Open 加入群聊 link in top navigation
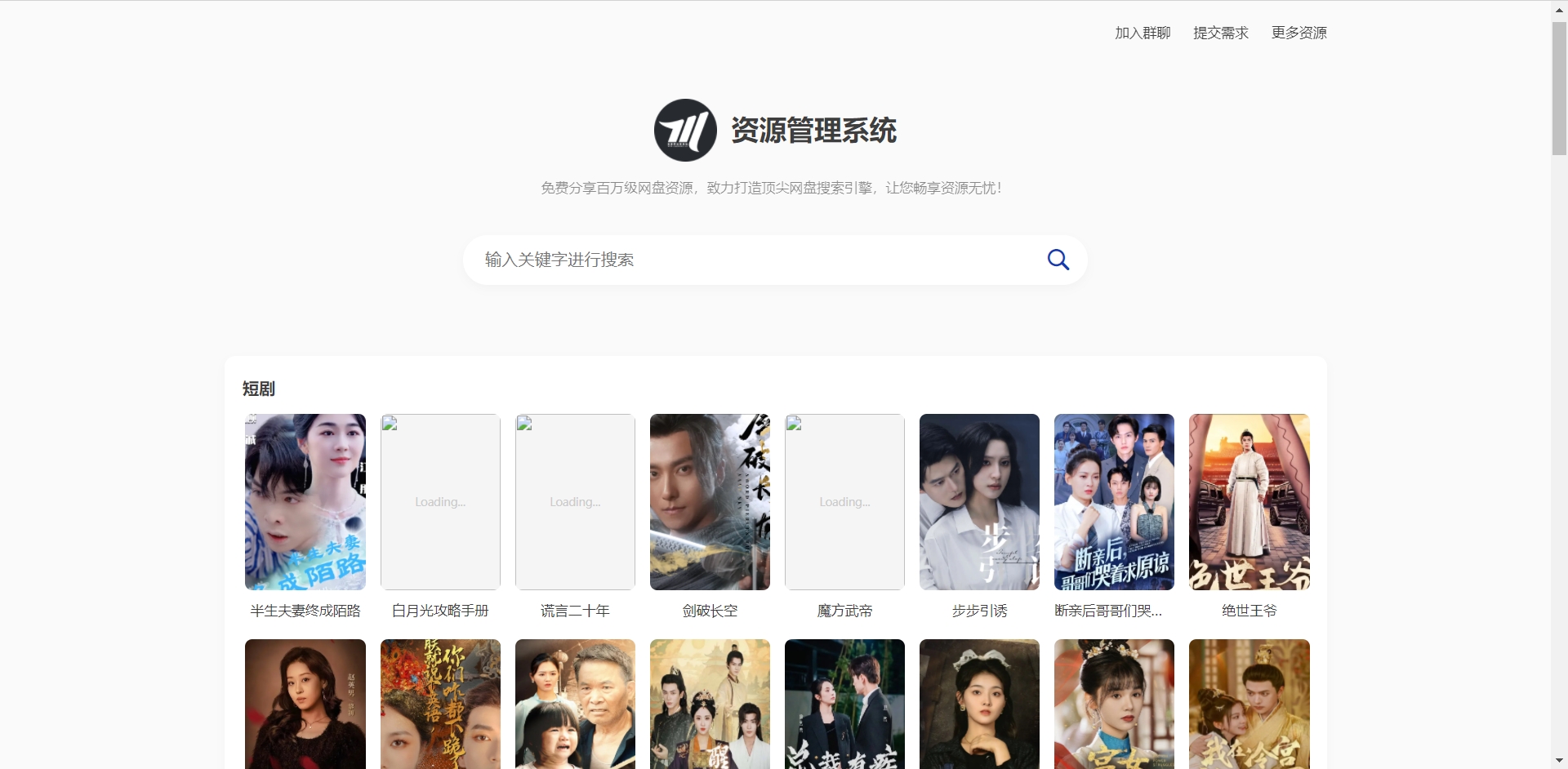Image resolution: width=1568 pixels, height=769 pixels. pos(1143,33)
